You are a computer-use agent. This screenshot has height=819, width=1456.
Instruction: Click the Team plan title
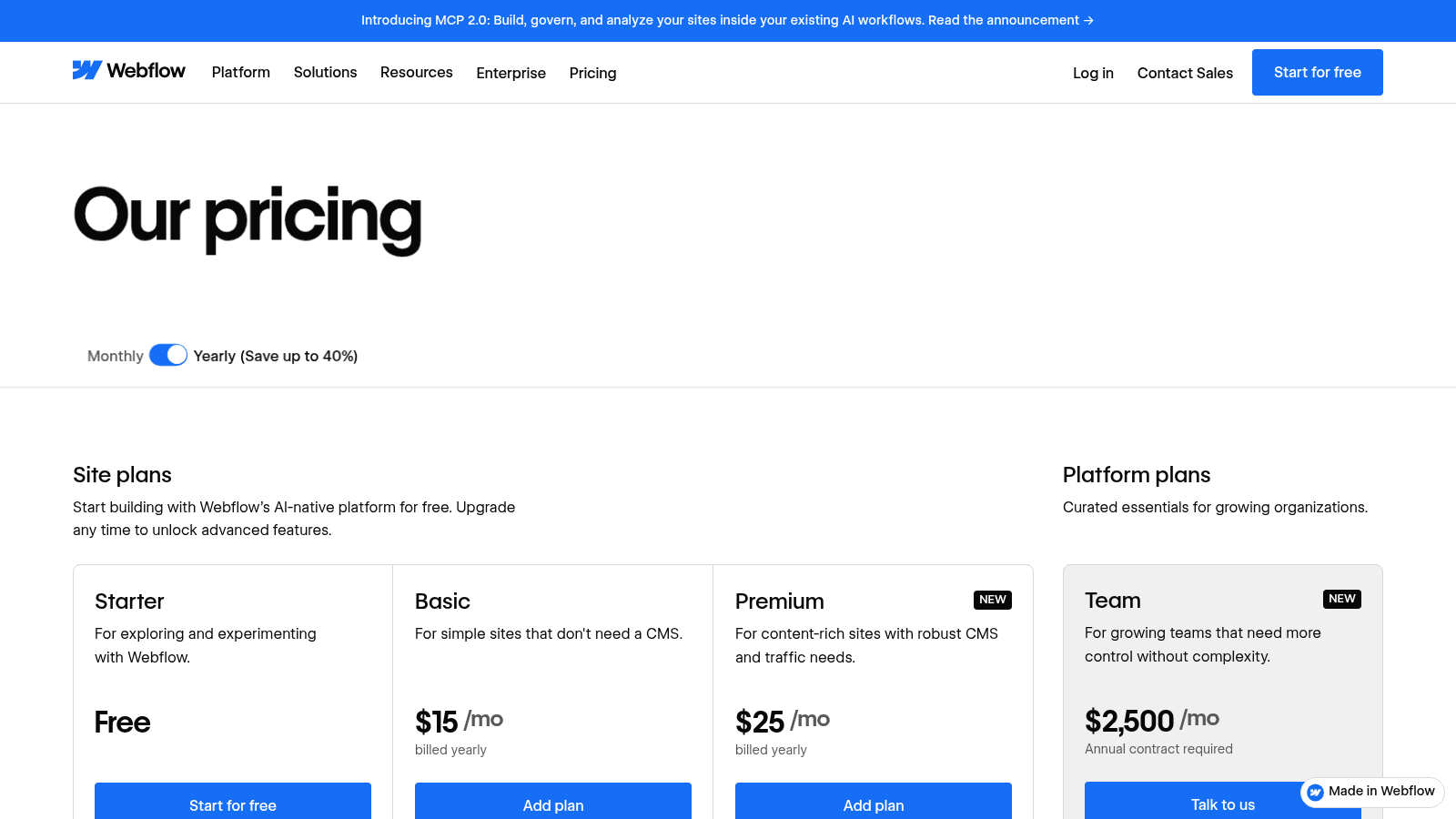tap(1113, 601)
